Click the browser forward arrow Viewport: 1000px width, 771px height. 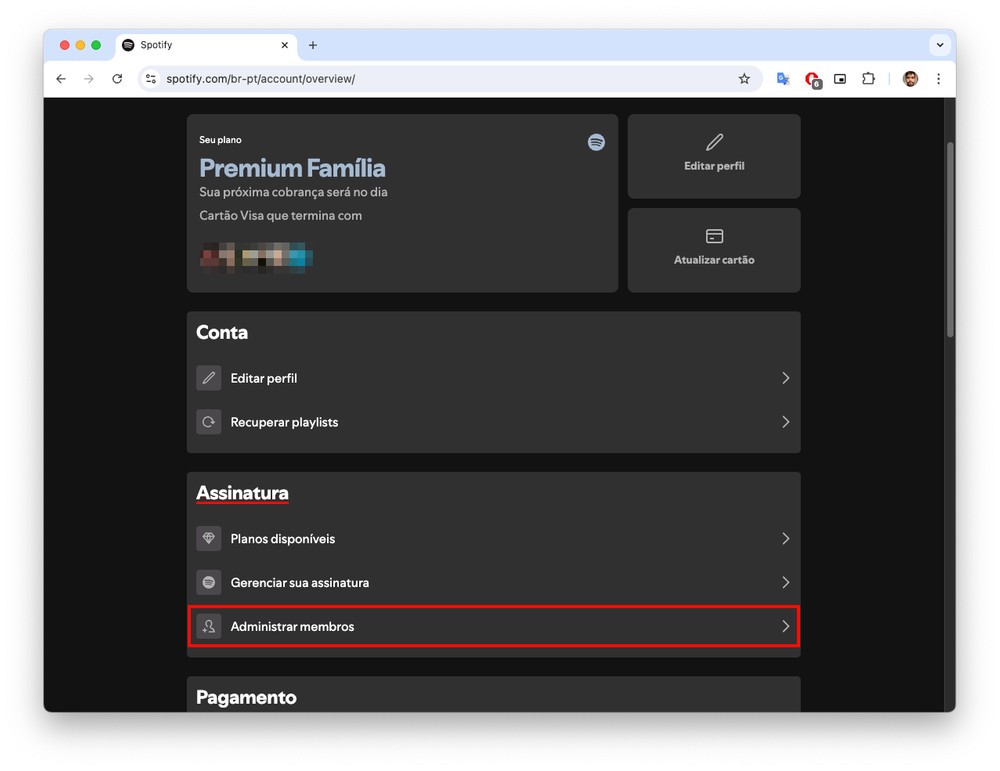pyautogui.click(x=89, y=79)
